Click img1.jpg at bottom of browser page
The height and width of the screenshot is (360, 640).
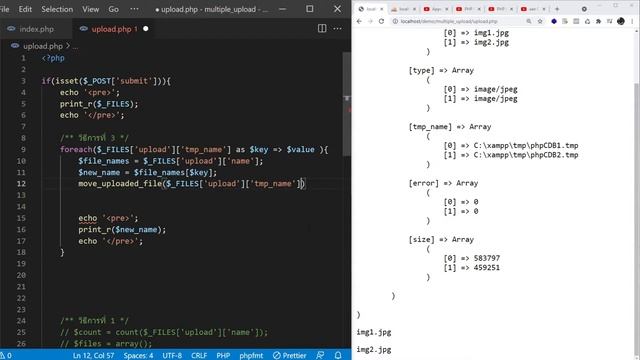pyautogui.click(x=374, y=332)
